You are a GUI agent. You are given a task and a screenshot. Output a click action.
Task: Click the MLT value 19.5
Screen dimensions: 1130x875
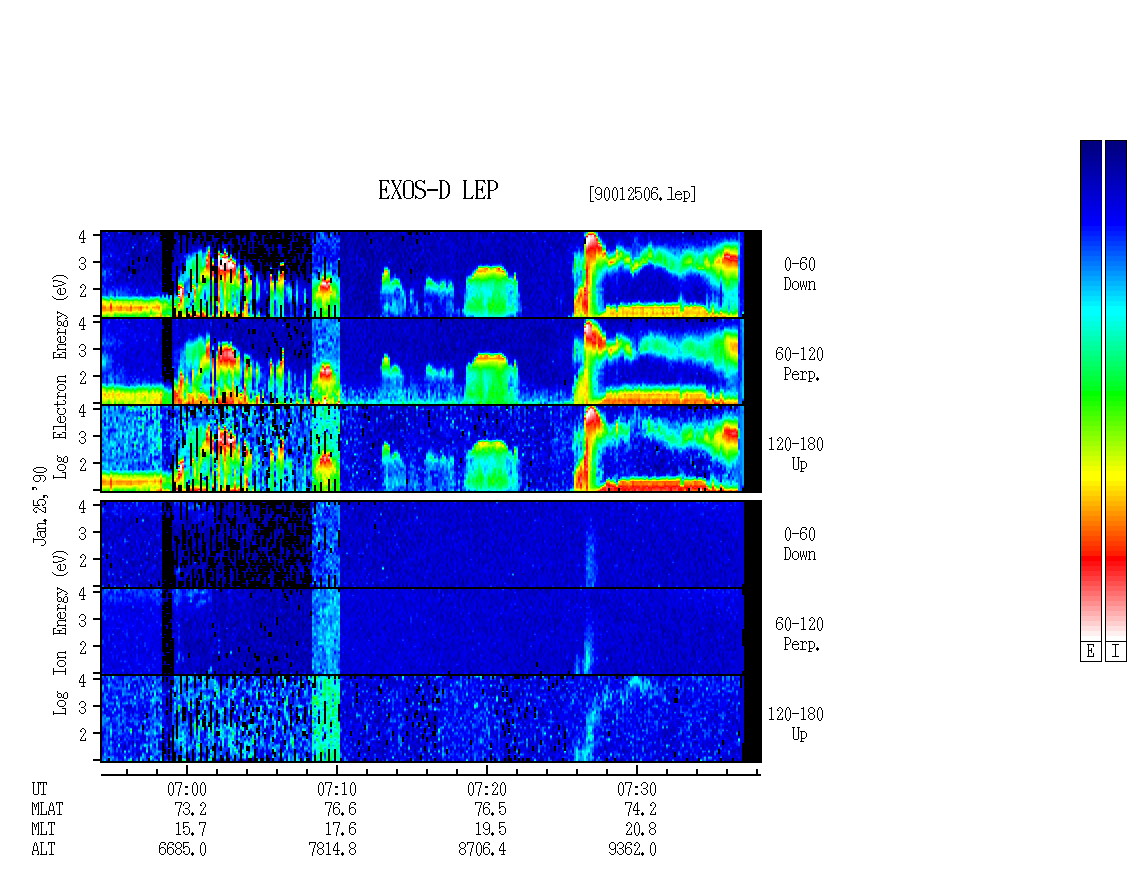(490, 829)
